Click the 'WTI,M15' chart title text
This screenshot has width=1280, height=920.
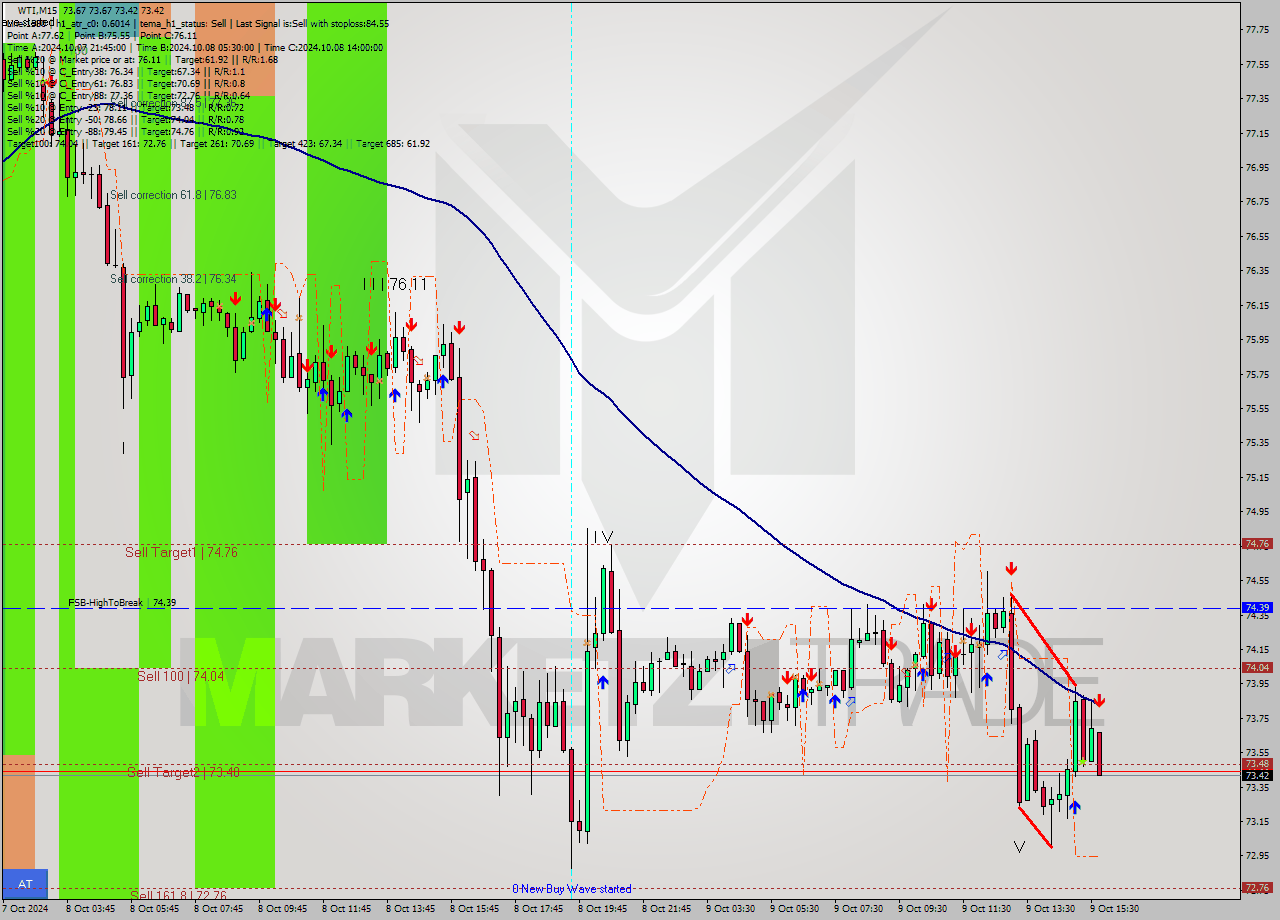click(38, 10)
